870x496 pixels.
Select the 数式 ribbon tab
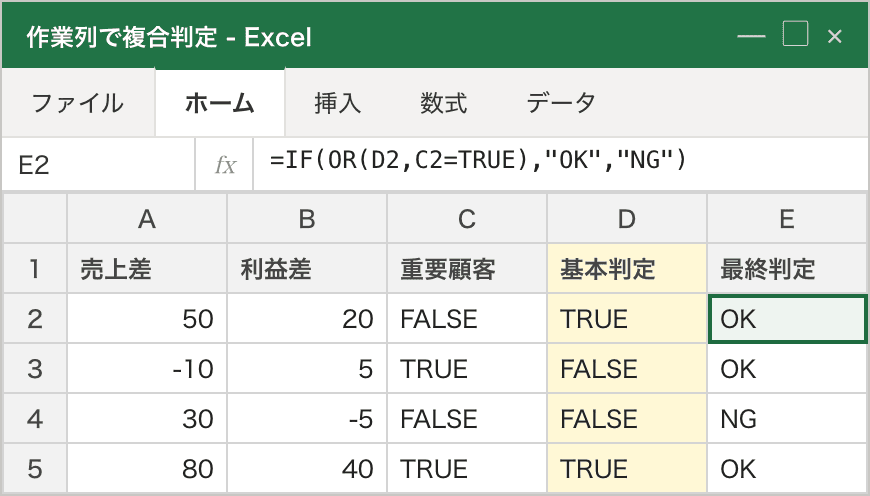pos(443,103)
